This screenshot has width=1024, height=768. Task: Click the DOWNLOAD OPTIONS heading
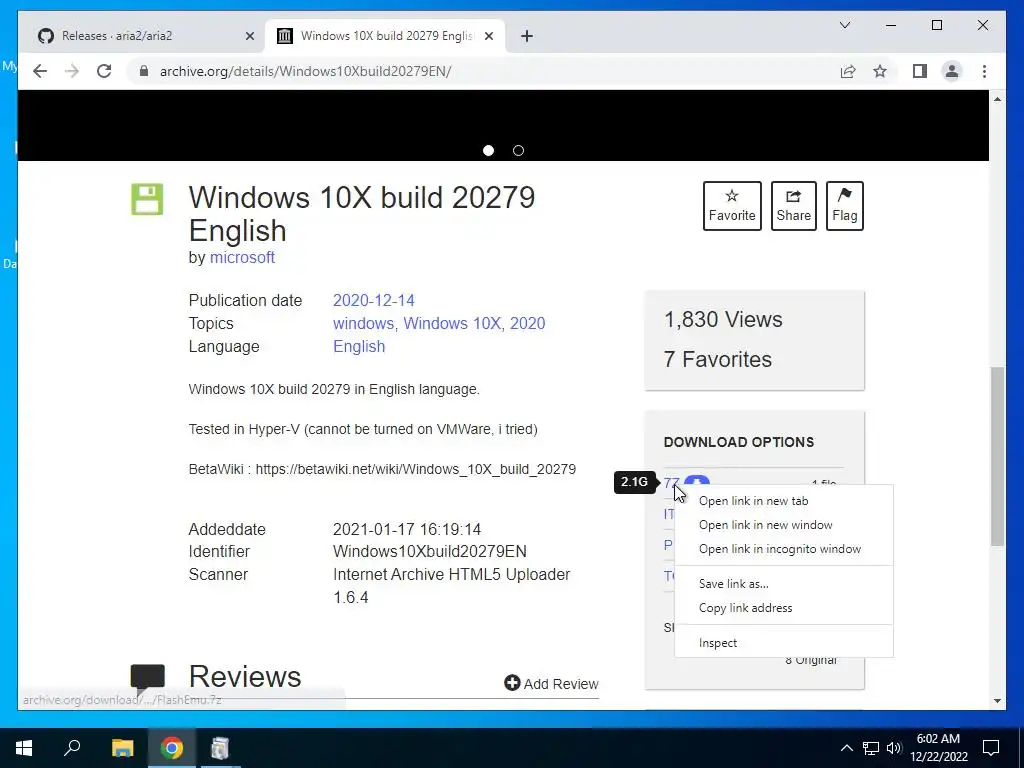(739, 442)
